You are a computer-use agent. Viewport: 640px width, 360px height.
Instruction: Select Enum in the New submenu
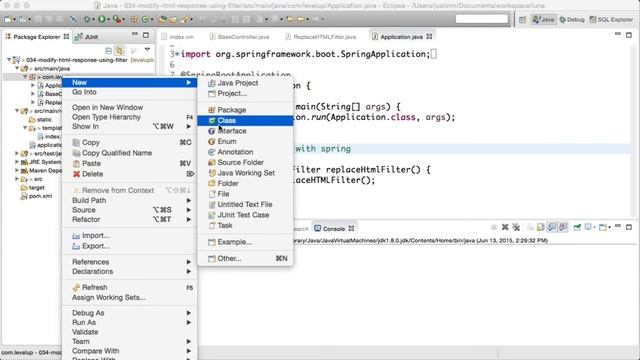tap(245, 141)
